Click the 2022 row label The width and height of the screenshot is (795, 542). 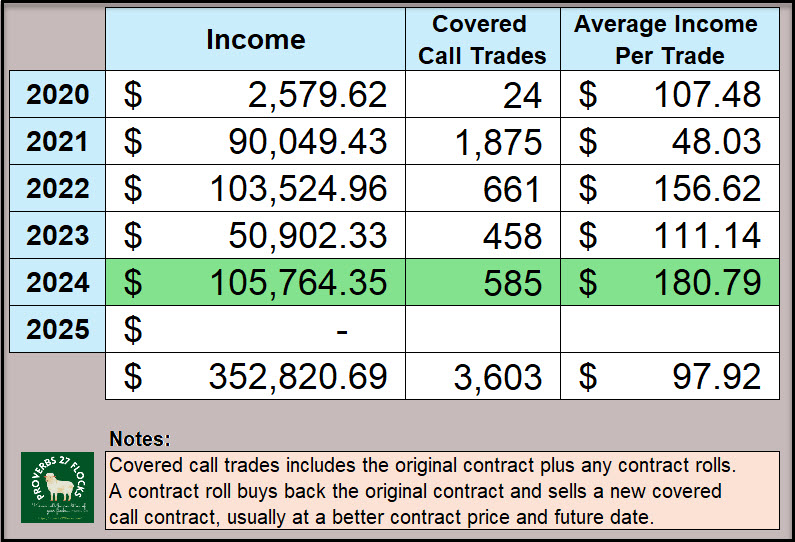coord(57,188)
